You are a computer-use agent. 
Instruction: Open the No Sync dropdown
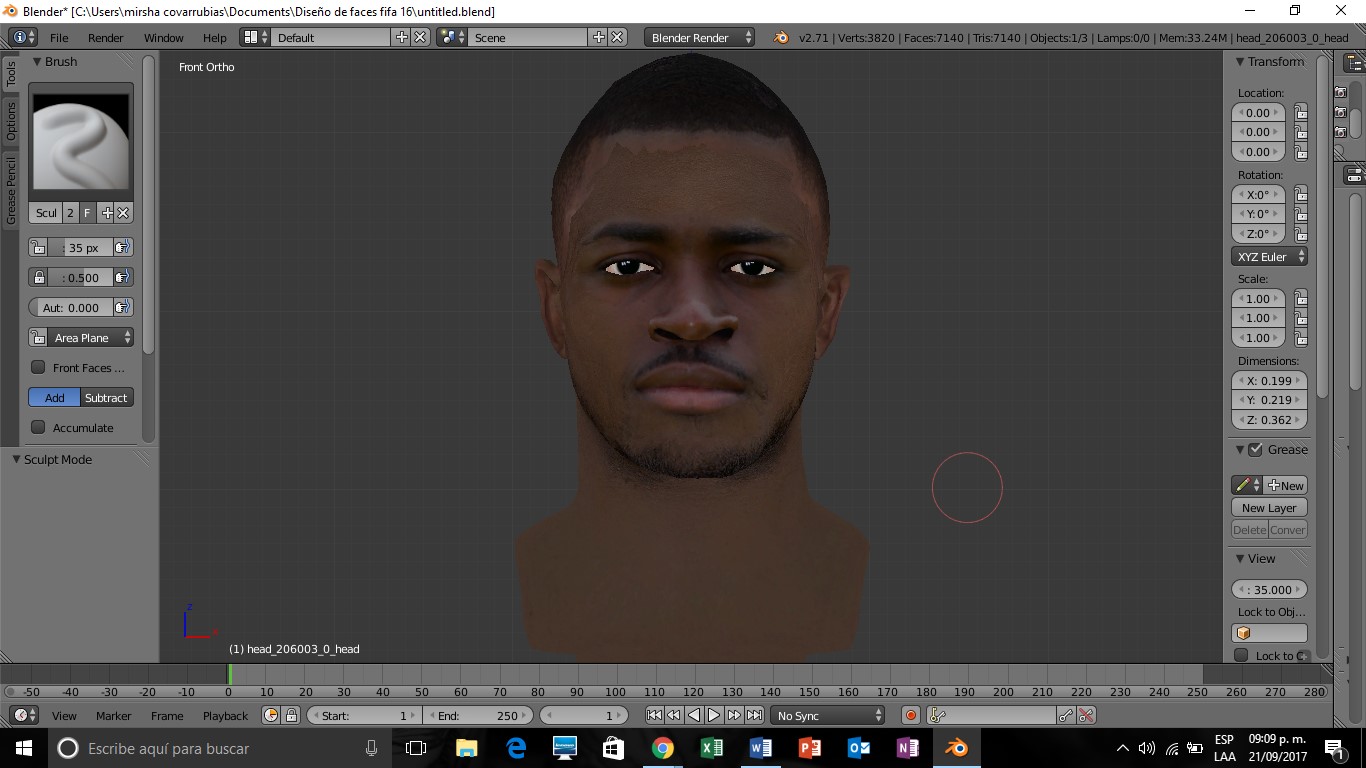click(828, 715)
